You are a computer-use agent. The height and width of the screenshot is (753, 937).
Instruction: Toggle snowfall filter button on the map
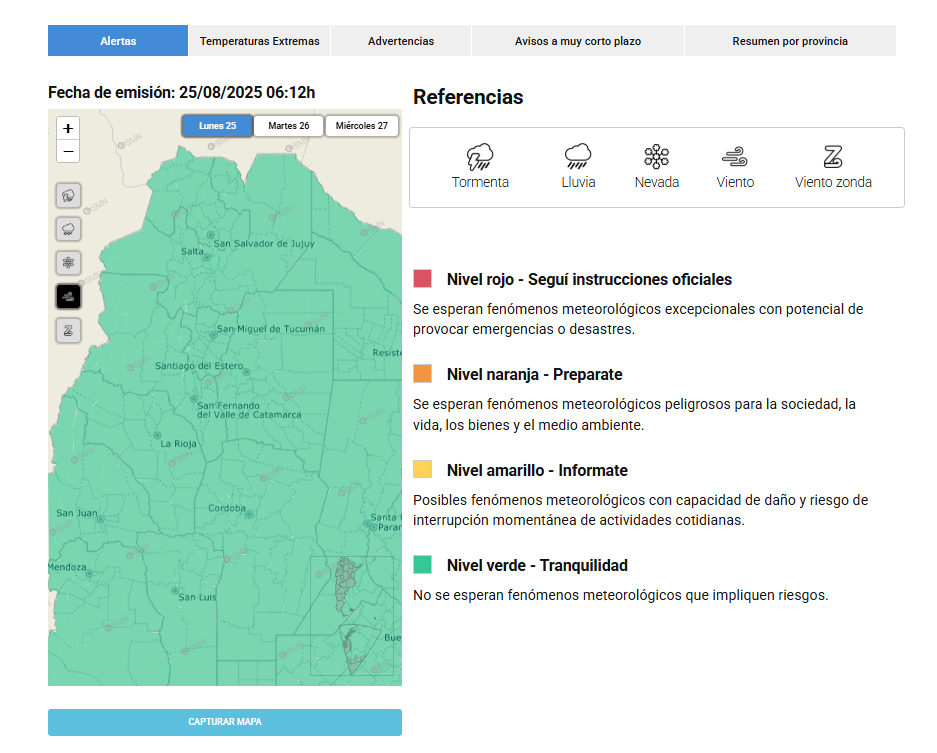tap(69, 263)
